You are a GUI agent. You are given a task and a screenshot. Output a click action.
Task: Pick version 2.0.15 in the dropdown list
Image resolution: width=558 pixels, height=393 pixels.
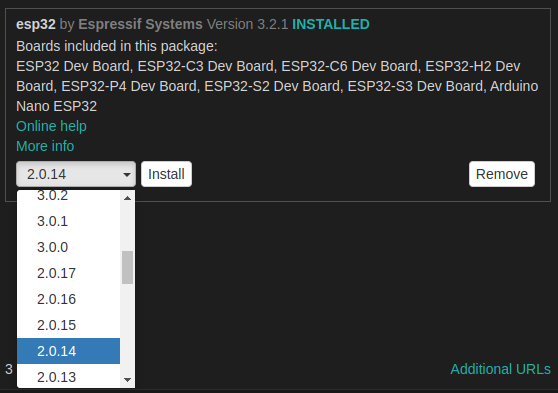click(x=68, y=325)
